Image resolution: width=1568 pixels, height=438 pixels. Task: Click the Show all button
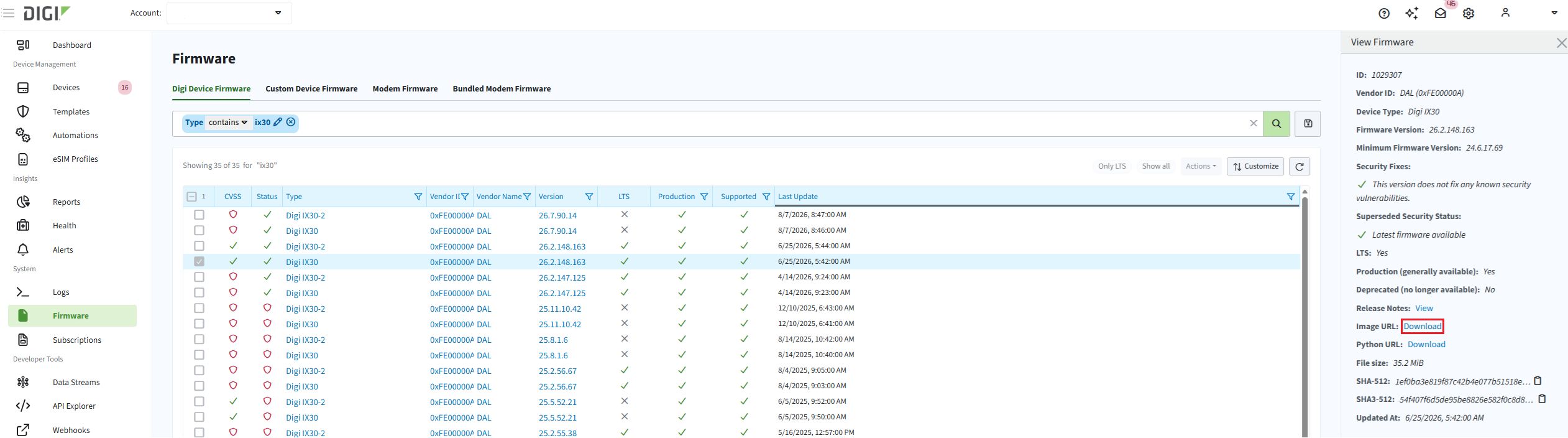[x=1155, y=166]
